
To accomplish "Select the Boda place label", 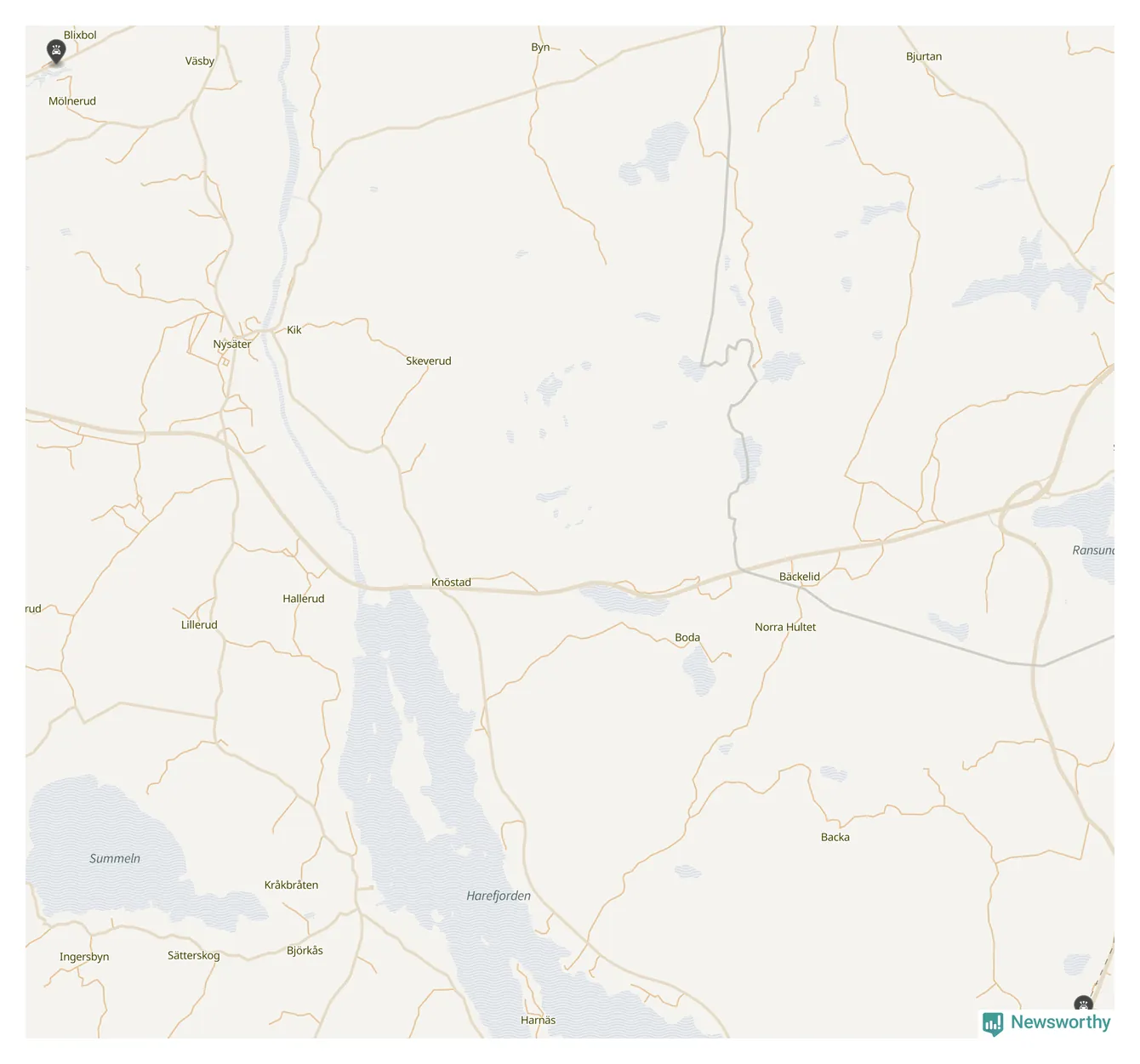I will [687, 637].
